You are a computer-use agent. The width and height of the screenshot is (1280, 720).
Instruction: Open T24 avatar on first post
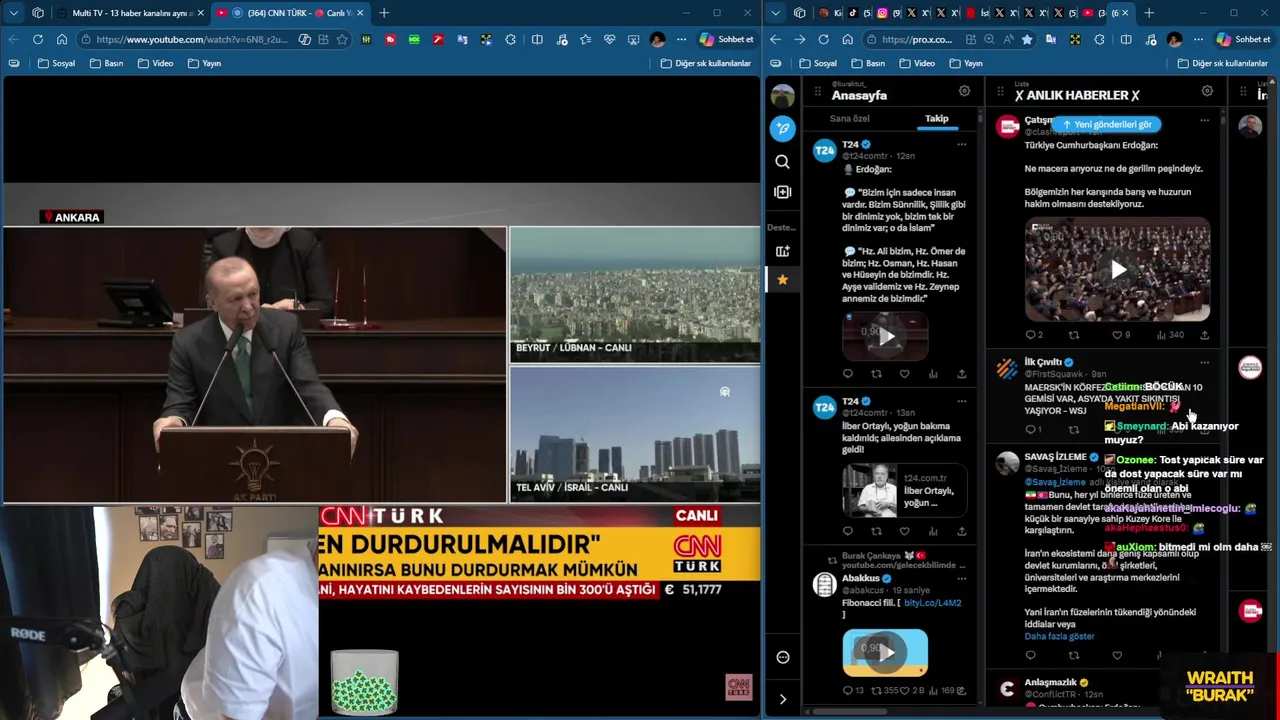[x=824, y=151]
